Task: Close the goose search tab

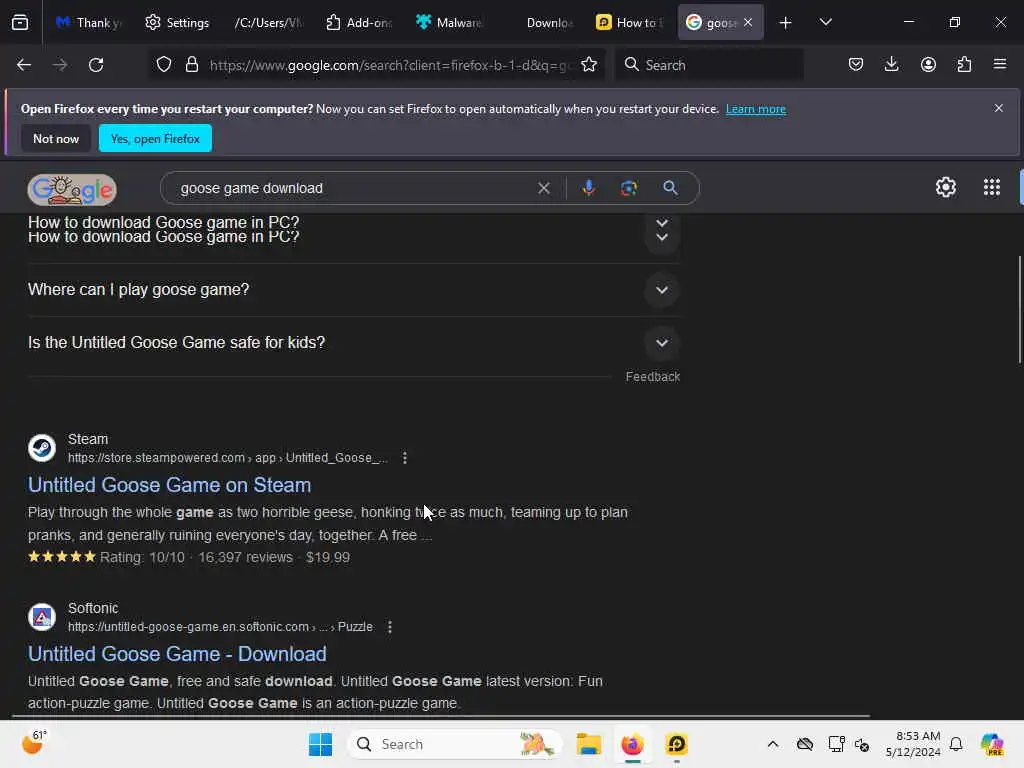Action: [x=748, y=23]
